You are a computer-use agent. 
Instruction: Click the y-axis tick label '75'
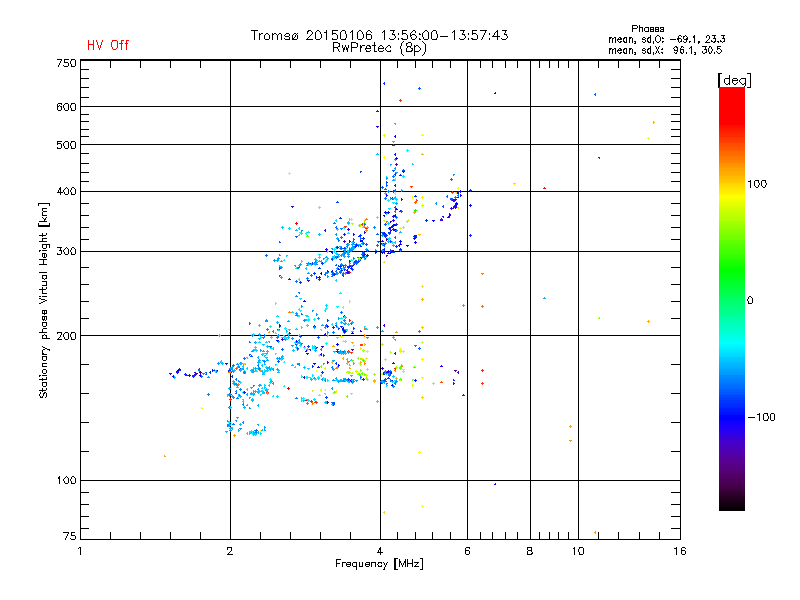pyautogui.click(x=69, y=536)
